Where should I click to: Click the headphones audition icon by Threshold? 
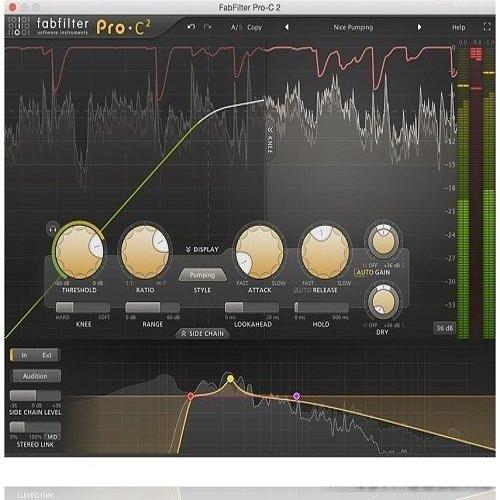point(52,229)
